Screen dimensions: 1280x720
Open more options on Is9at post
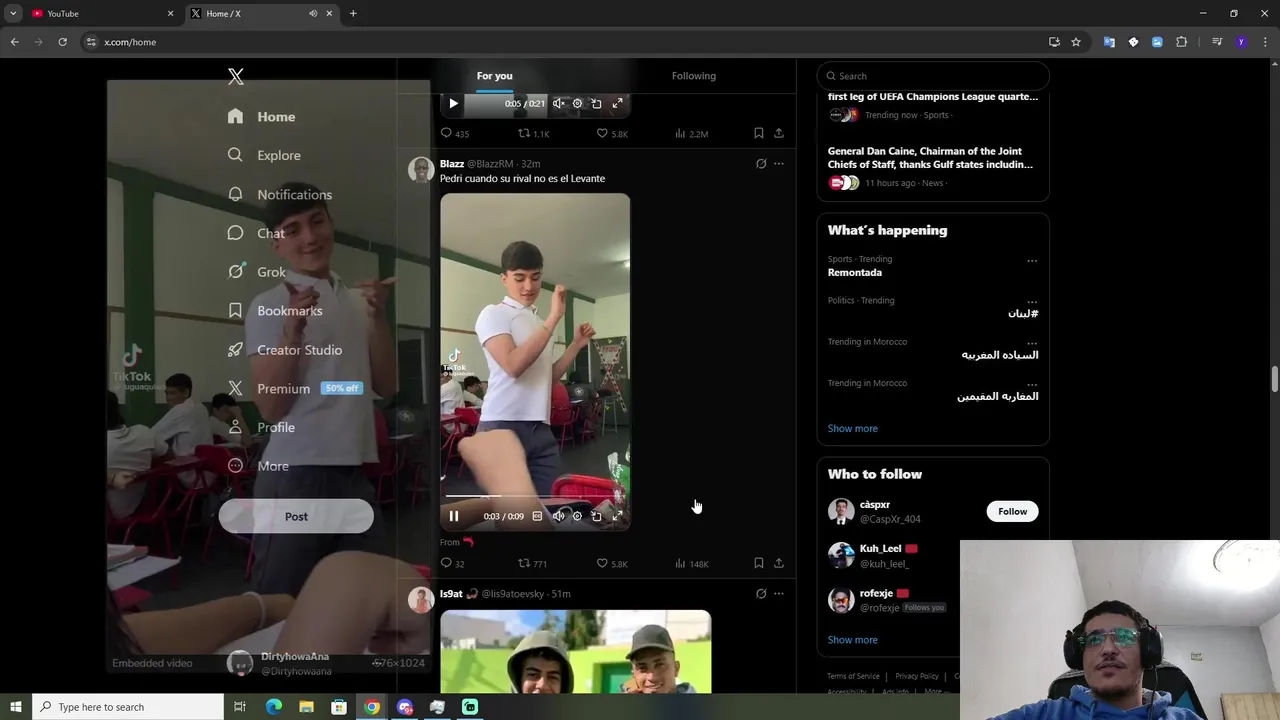click(779, 594)
